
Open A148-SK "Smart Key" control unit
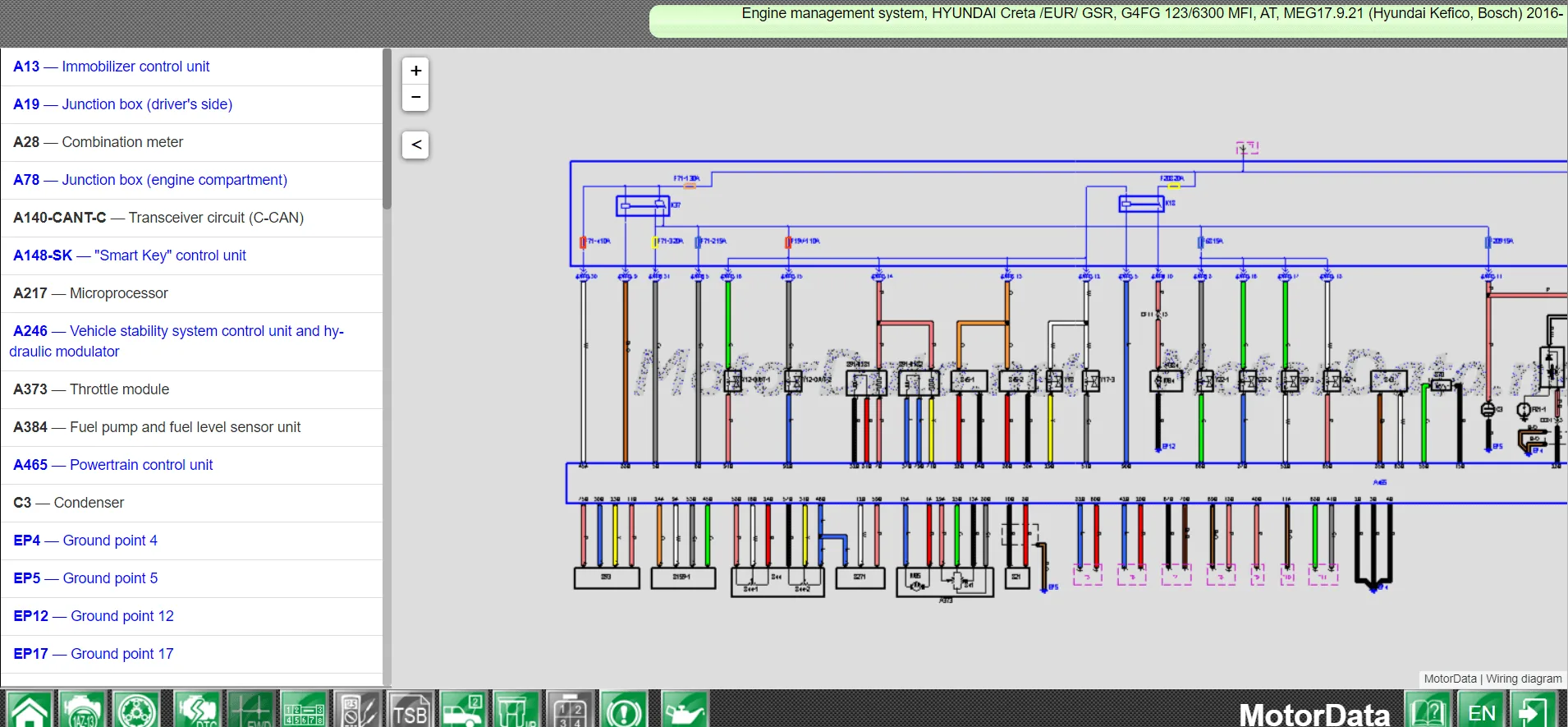click(130, 255)
